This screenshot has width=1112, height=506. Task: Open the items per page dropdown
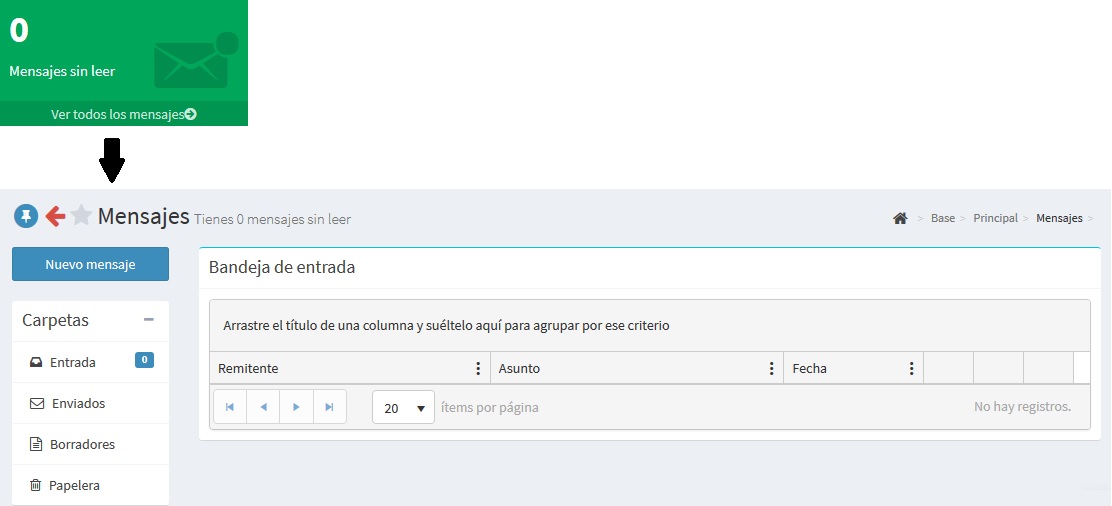point(403,408)
